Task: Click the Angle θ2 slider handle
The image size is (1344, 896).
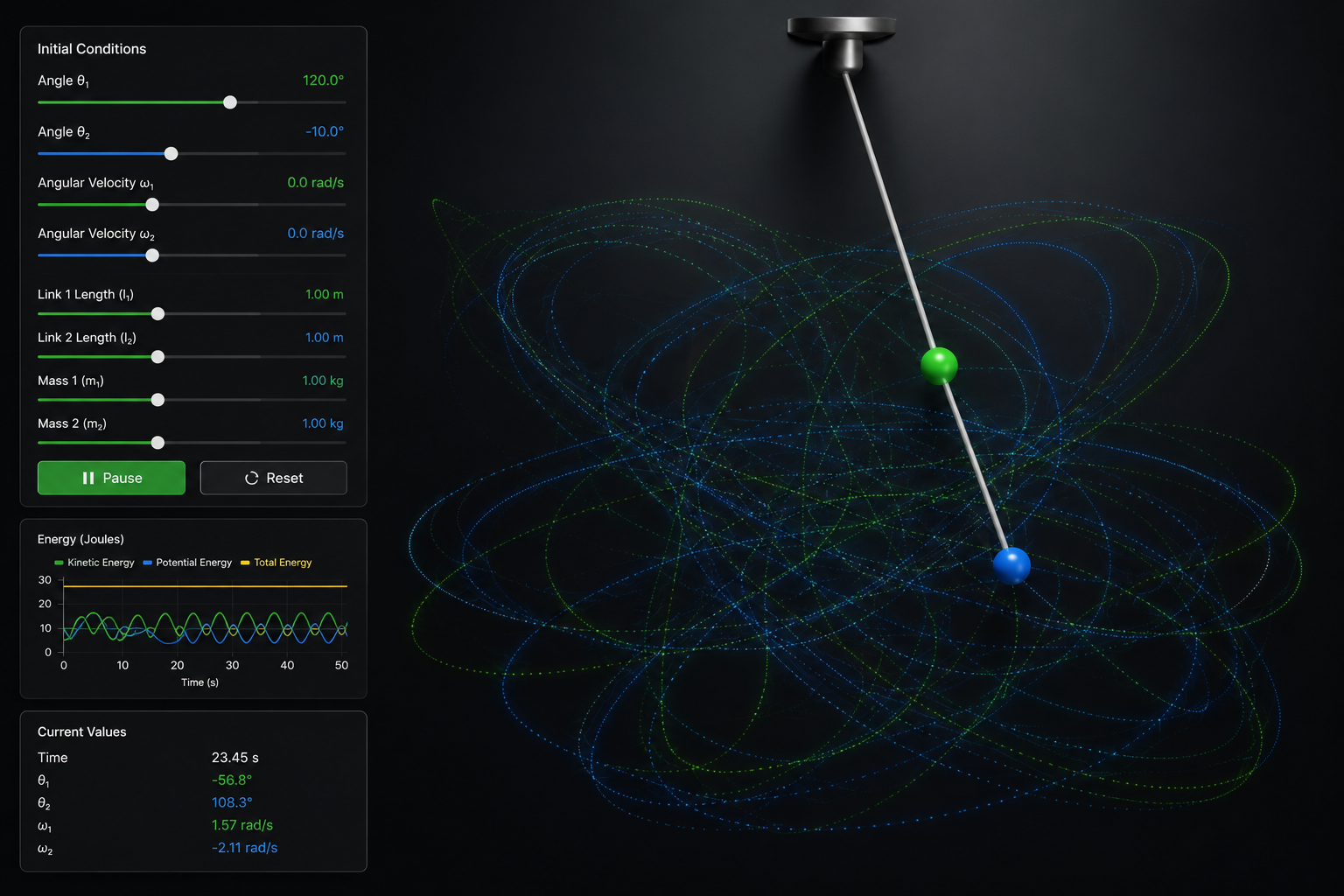Action: coord(171,154)
